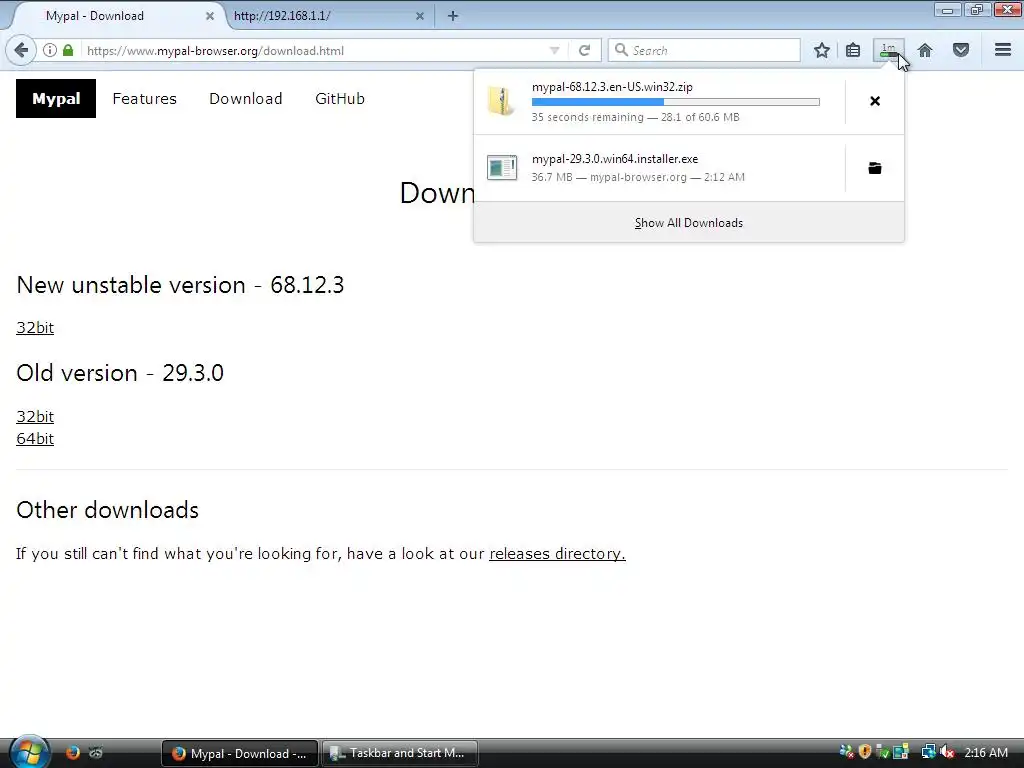1024x768 pixels.
Task: Click the green secure padlock icon
Action: (x=68, y=50)
